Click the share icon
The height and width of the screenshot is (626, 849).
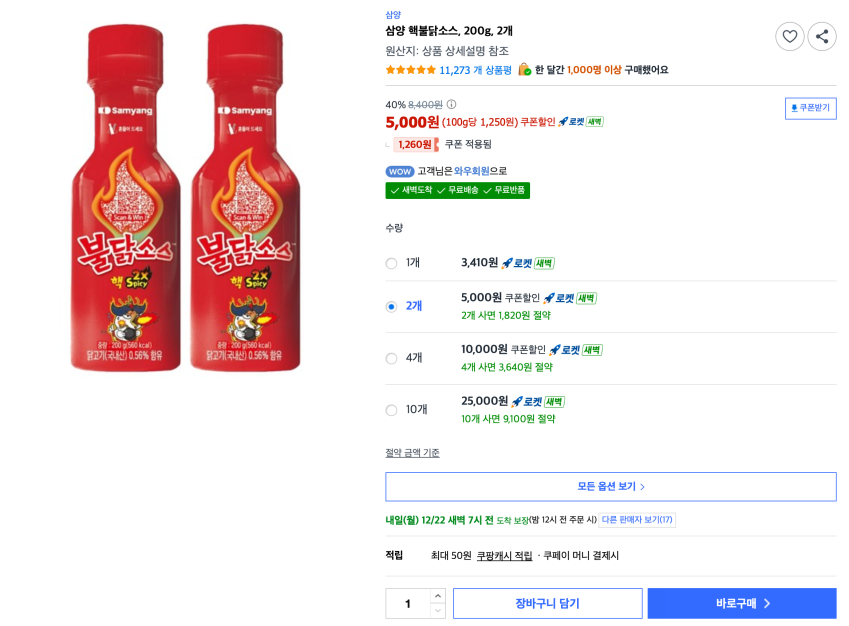822,37
